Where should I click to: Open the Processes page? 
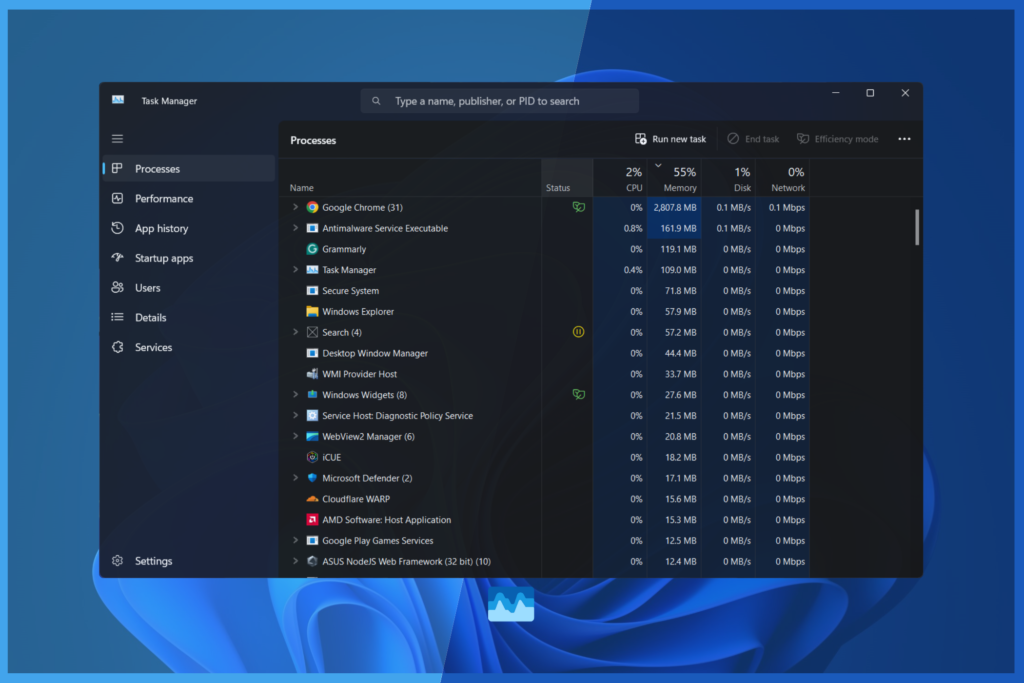pos(189,168)
